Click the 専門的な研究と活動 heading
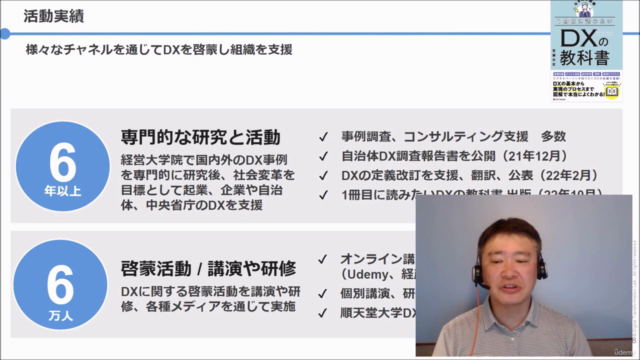640x360 pixels. click(x=200, y=137)
